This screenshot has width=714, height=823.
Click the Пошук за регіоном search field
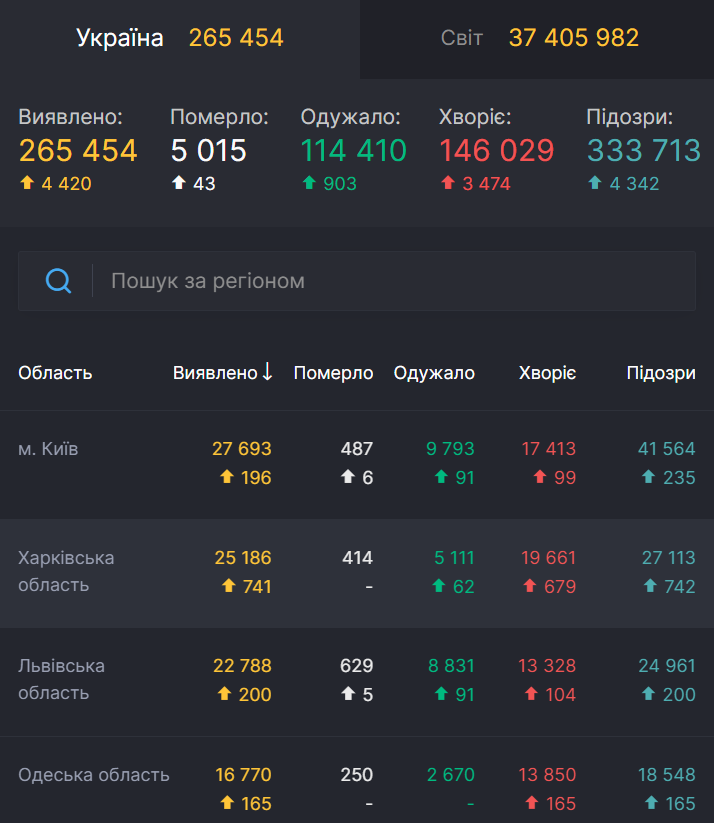click(300, 280)
